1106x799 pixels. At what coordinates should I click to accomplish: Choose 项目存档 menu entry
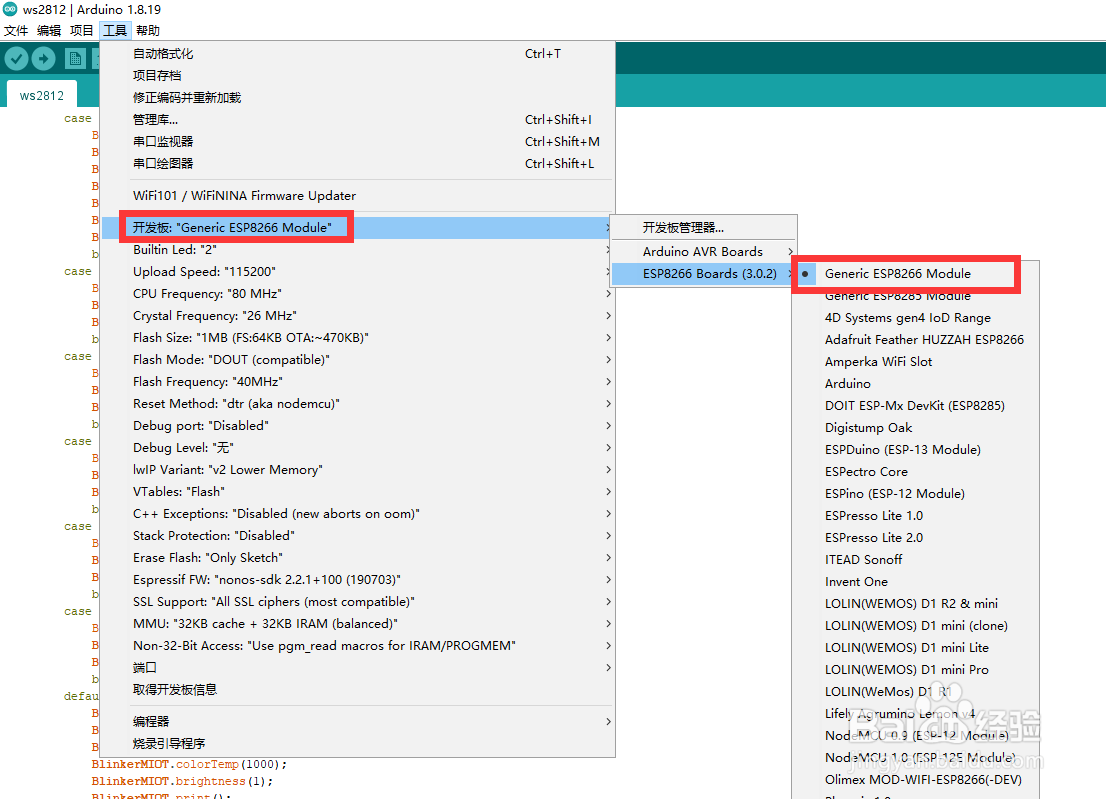pos(358,75)
